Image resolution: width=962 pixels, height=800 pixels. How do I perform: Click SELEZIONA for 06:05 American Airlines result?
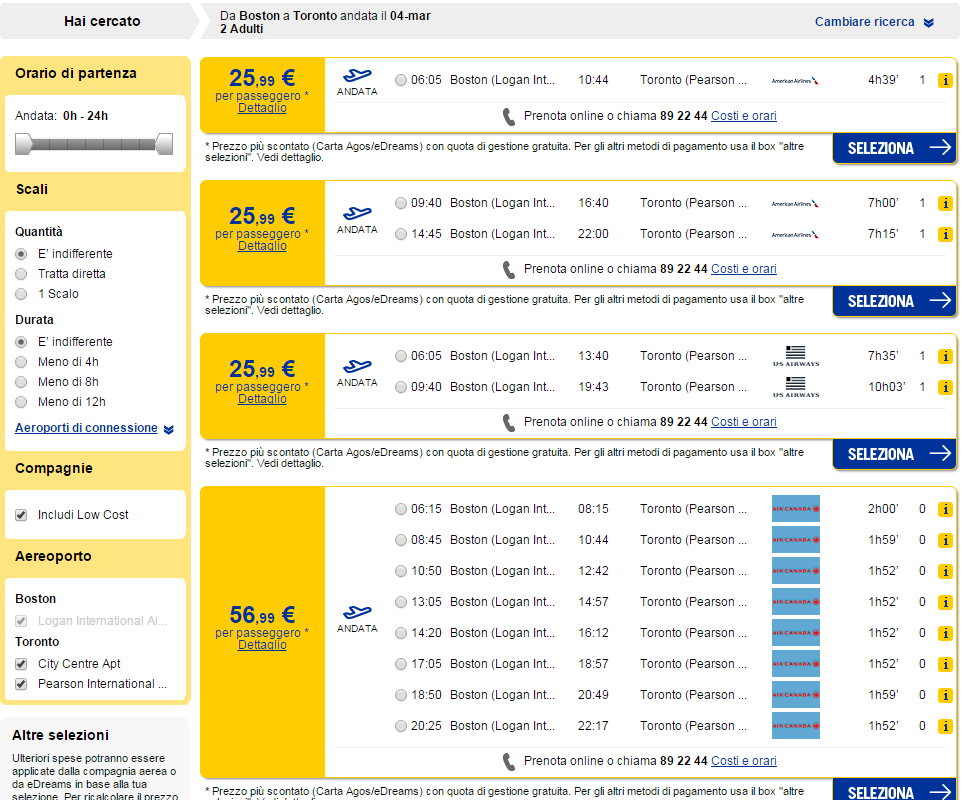pos(895,148)
